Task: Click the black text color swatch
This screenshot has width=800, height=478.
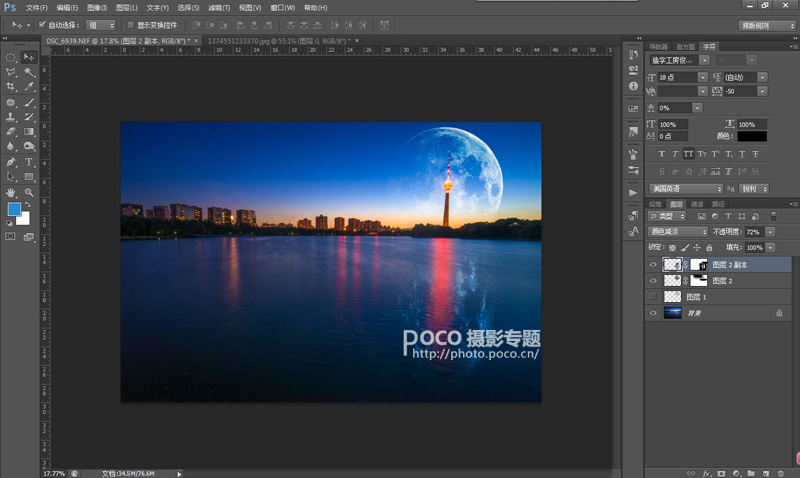Action: (752, 136)
